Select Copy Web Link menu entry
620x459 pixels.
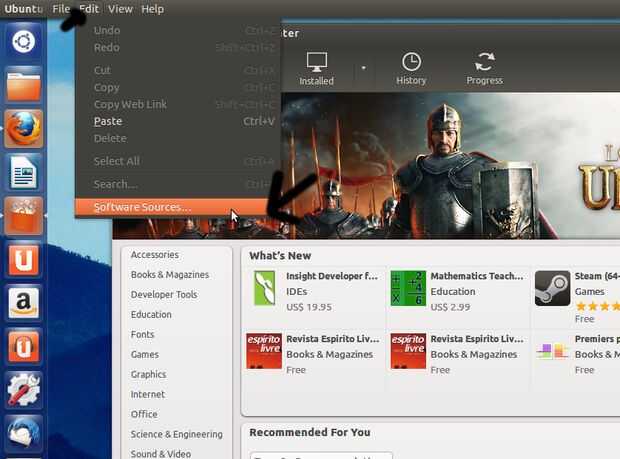(178, 104)
